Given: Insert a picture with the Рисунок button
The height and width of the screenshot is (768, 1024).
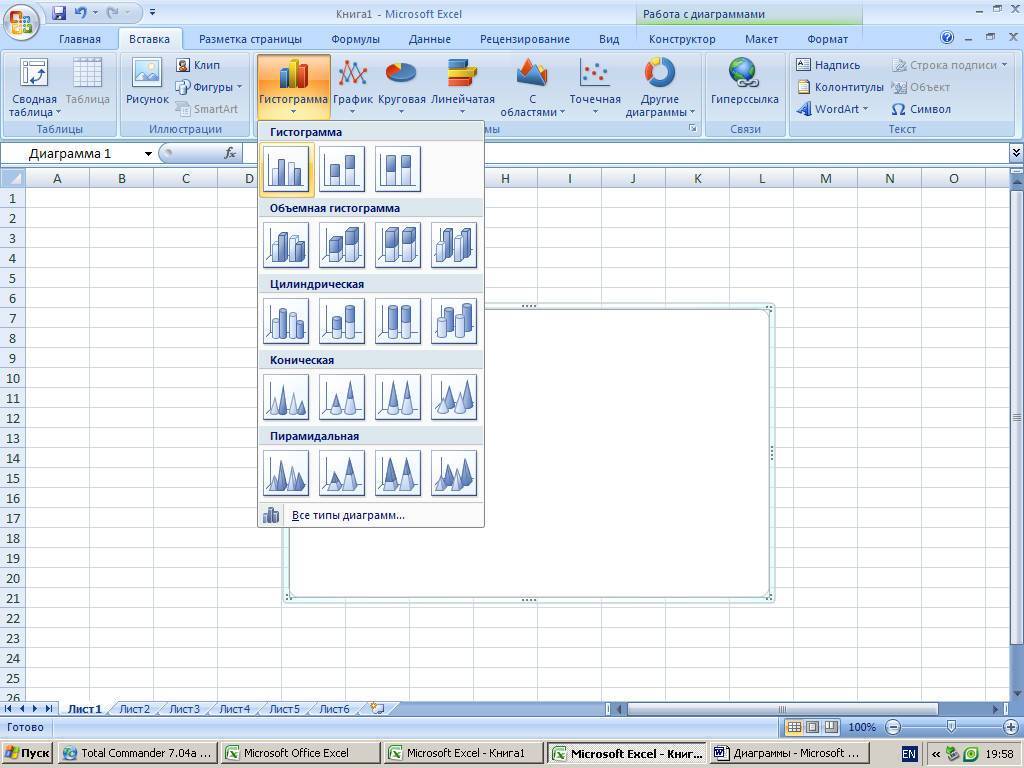Looking at the screenshot, I should 147,82.
